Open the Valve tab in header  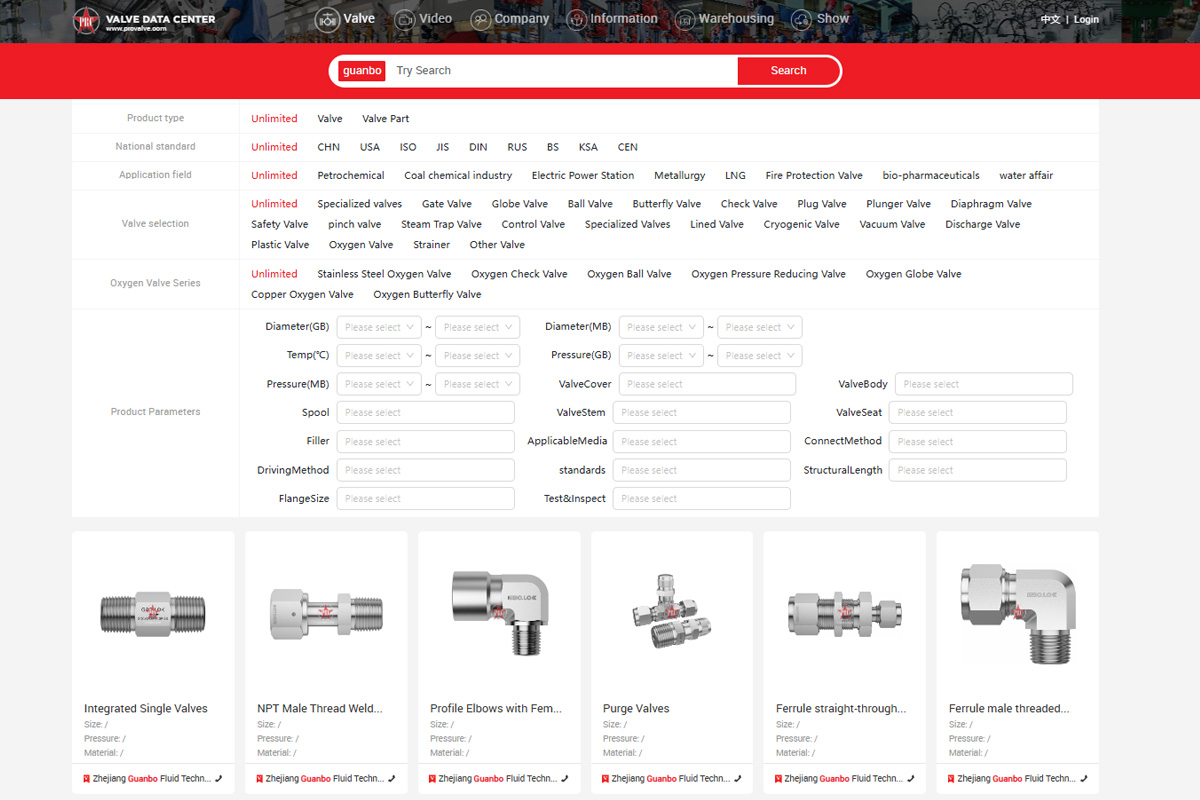coord(345,19)
